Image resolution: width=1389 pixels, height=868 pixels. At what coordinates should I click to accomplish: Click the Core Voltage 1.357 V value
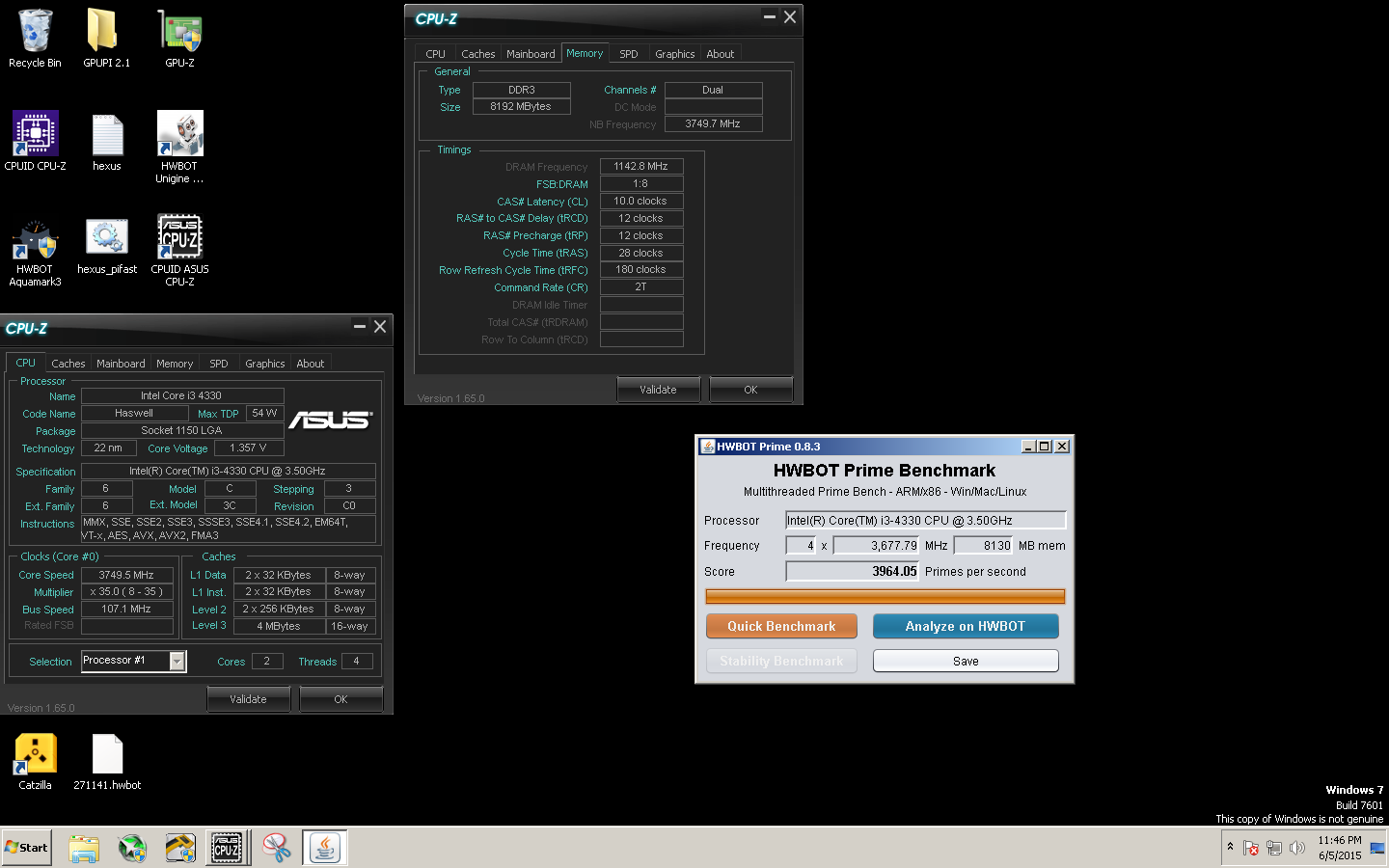(x=249, y=448)
